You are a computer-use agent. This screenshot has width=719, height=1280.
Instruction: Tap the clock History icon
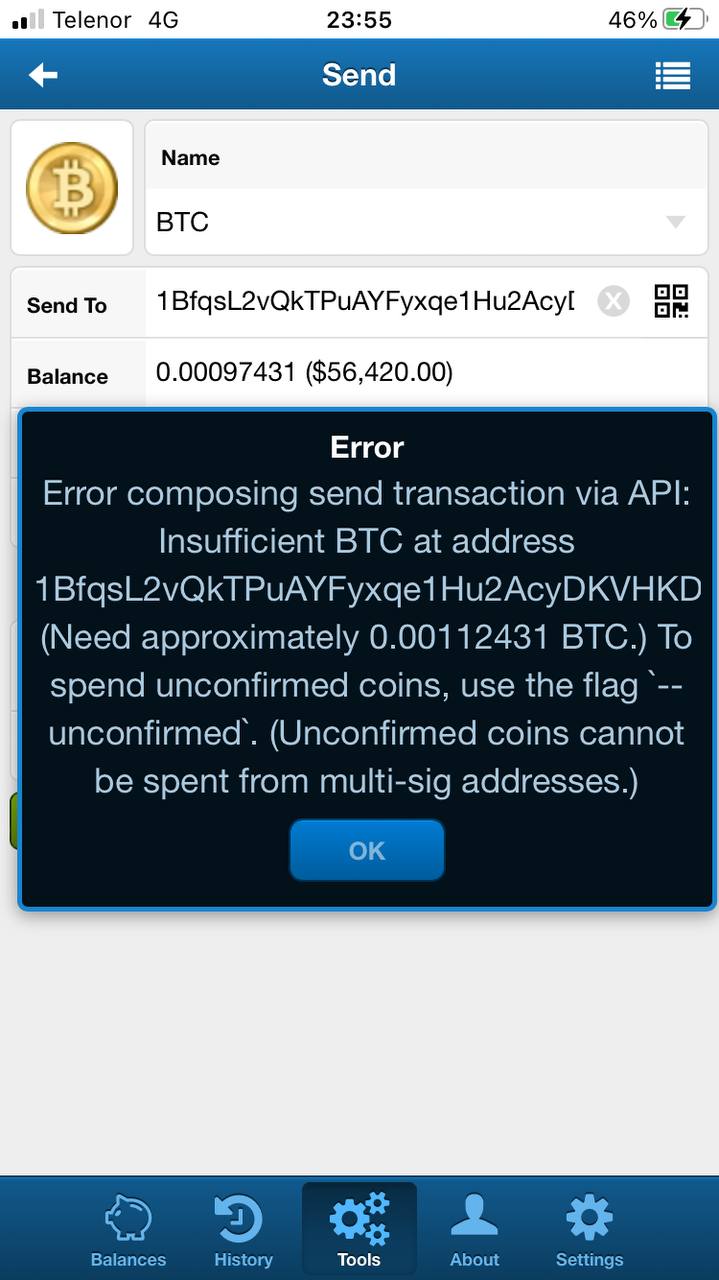pos(240,1218)
